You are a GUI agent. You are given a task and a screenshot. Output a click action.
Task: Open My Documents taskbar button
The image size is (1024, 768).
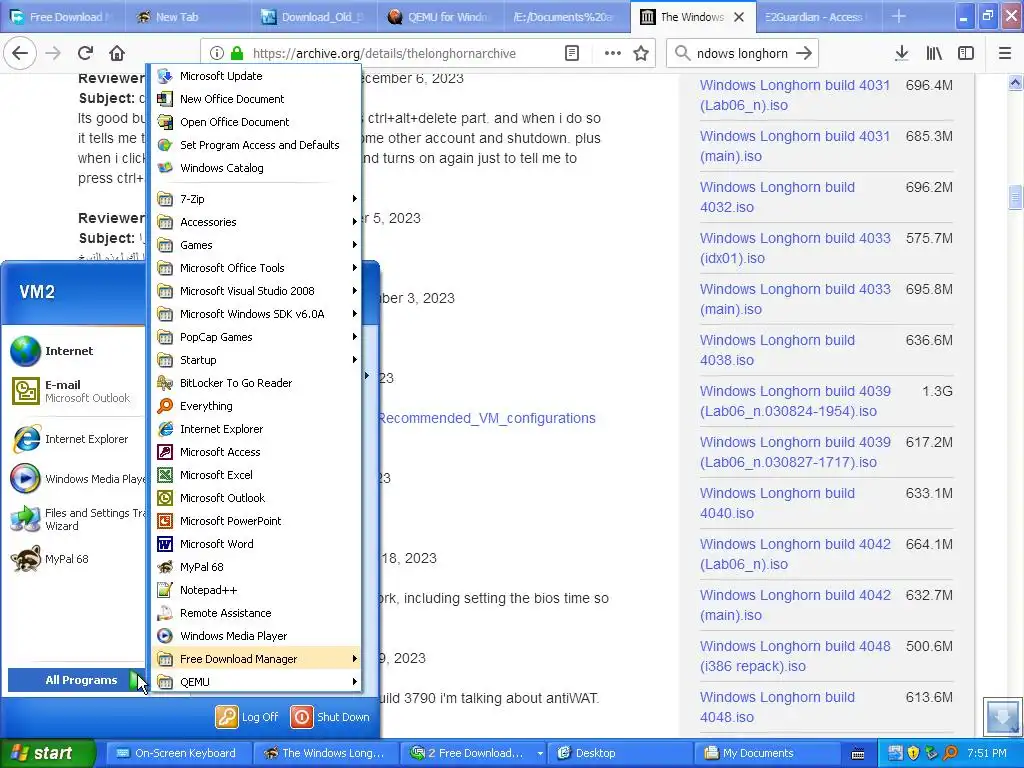tap(768, 753)
